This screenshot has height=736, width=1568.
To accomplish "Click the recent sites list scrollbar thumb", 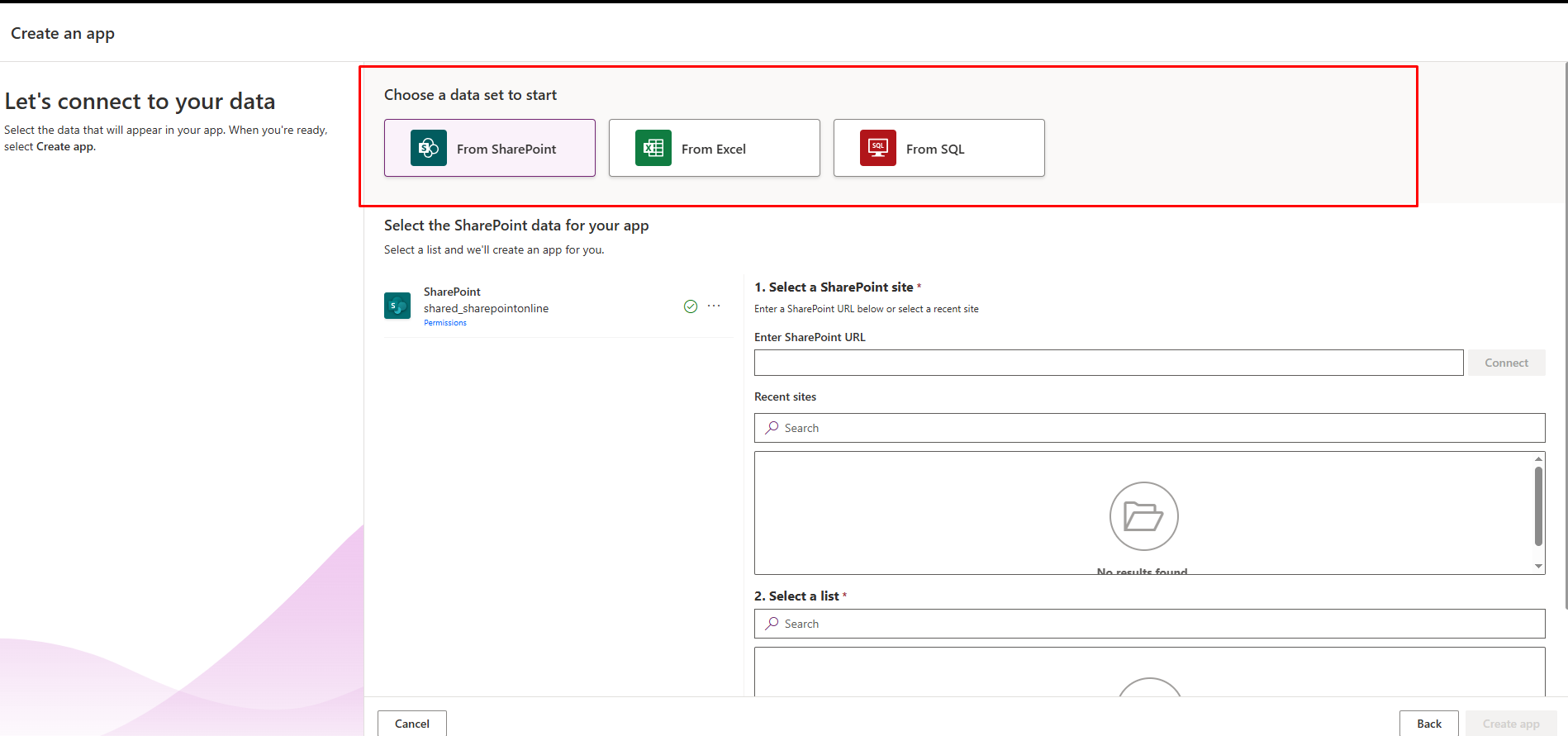I will click(x=1538, y=506).
